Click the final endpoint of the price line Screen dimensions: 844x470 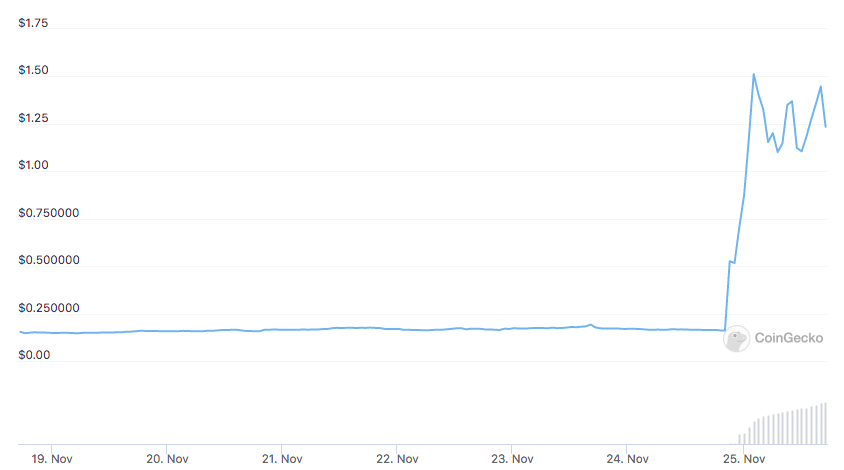tap(826, 126)
